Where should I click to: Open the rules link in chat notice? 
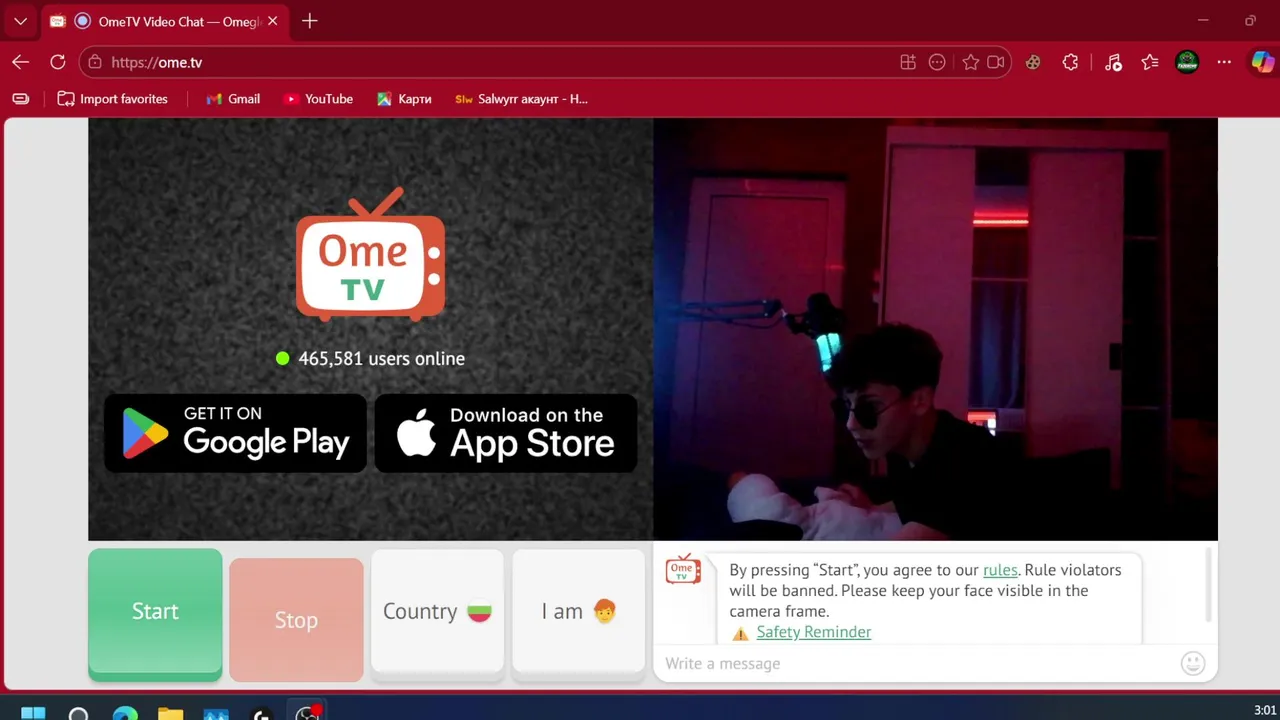pos(1000,570)
